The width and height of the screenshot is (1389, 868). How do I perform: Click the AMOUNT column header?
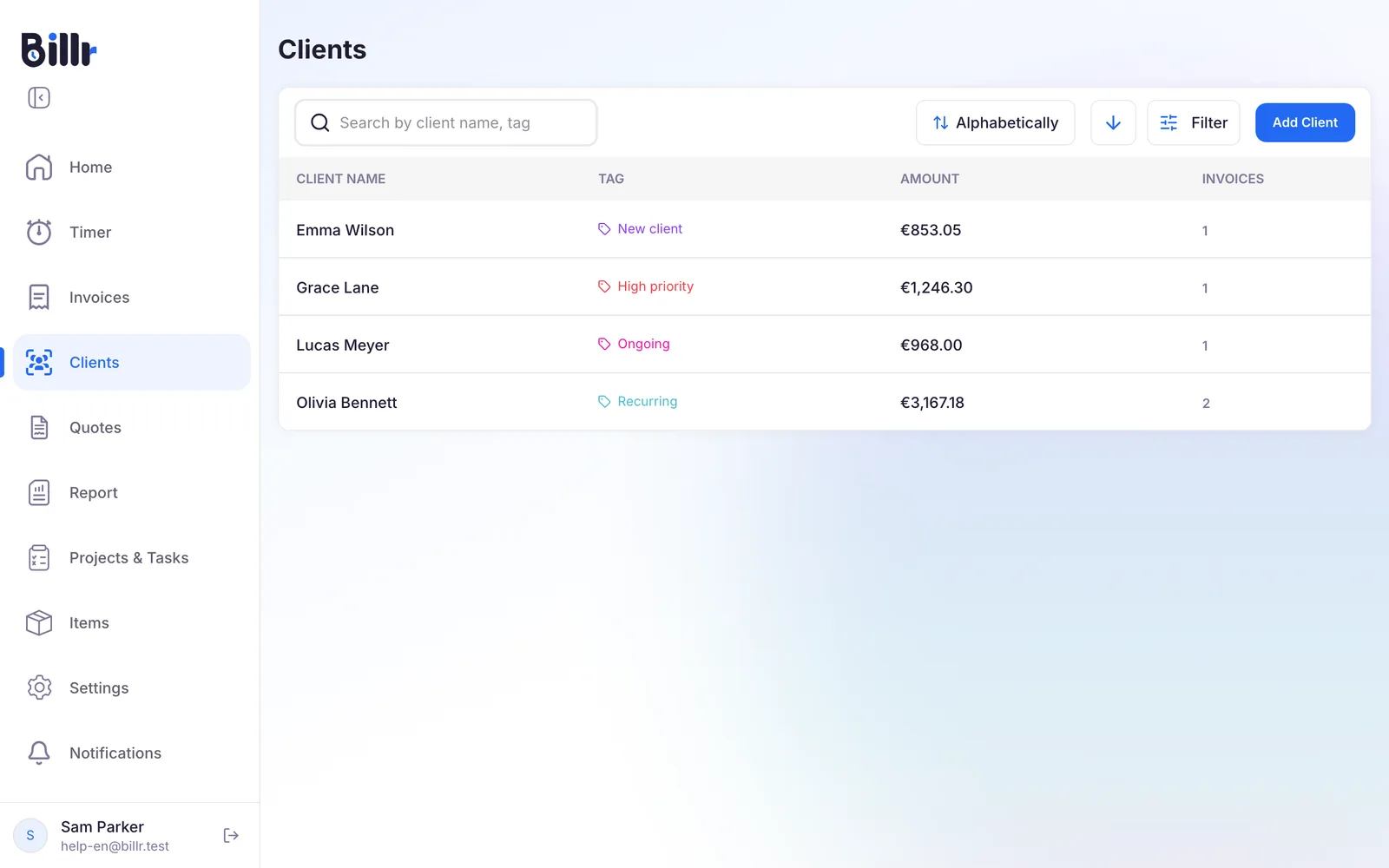click(x=929, y=179)
